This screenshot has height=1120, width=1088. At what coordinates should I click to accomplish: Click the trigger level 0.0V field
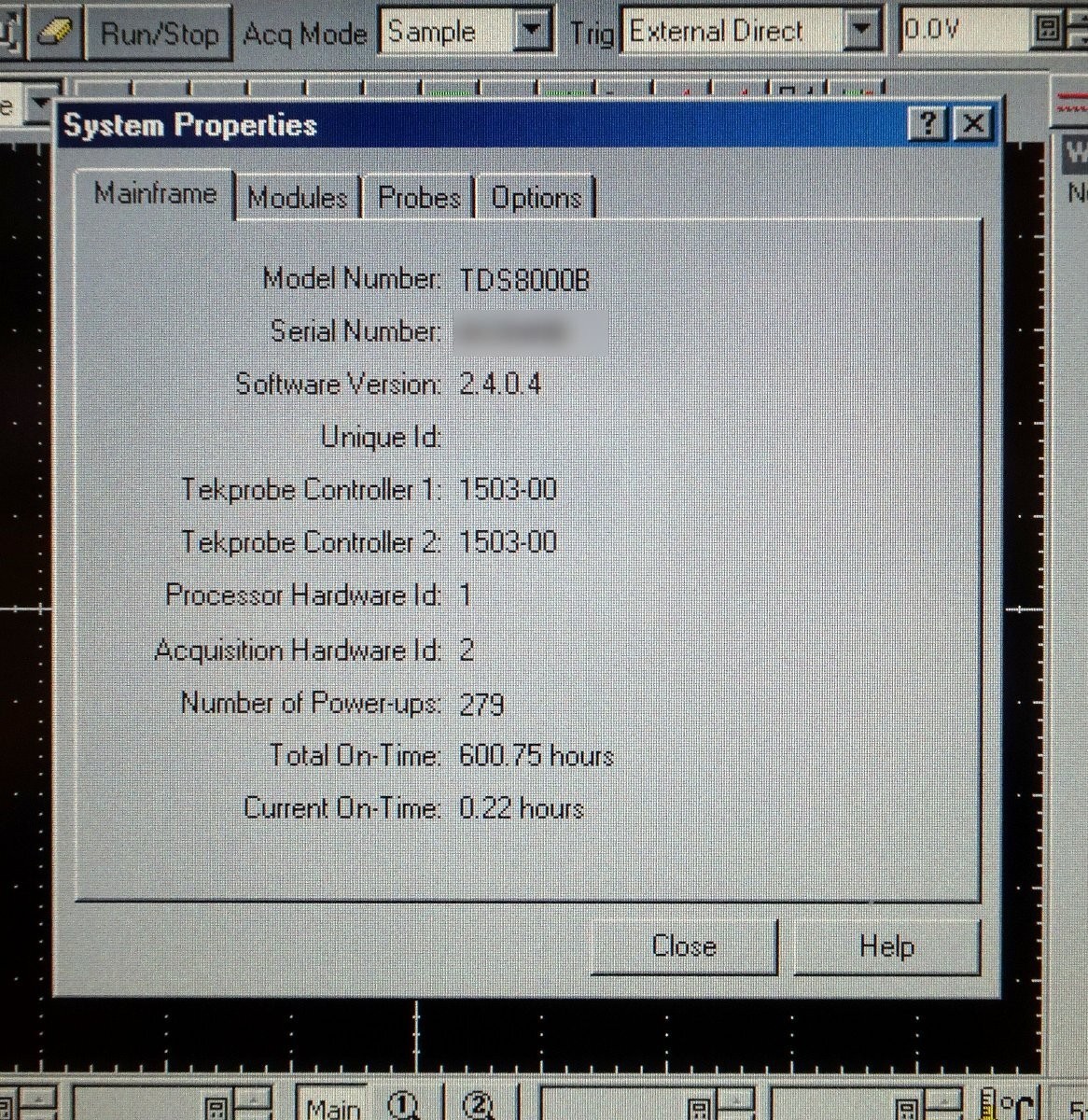965,31
